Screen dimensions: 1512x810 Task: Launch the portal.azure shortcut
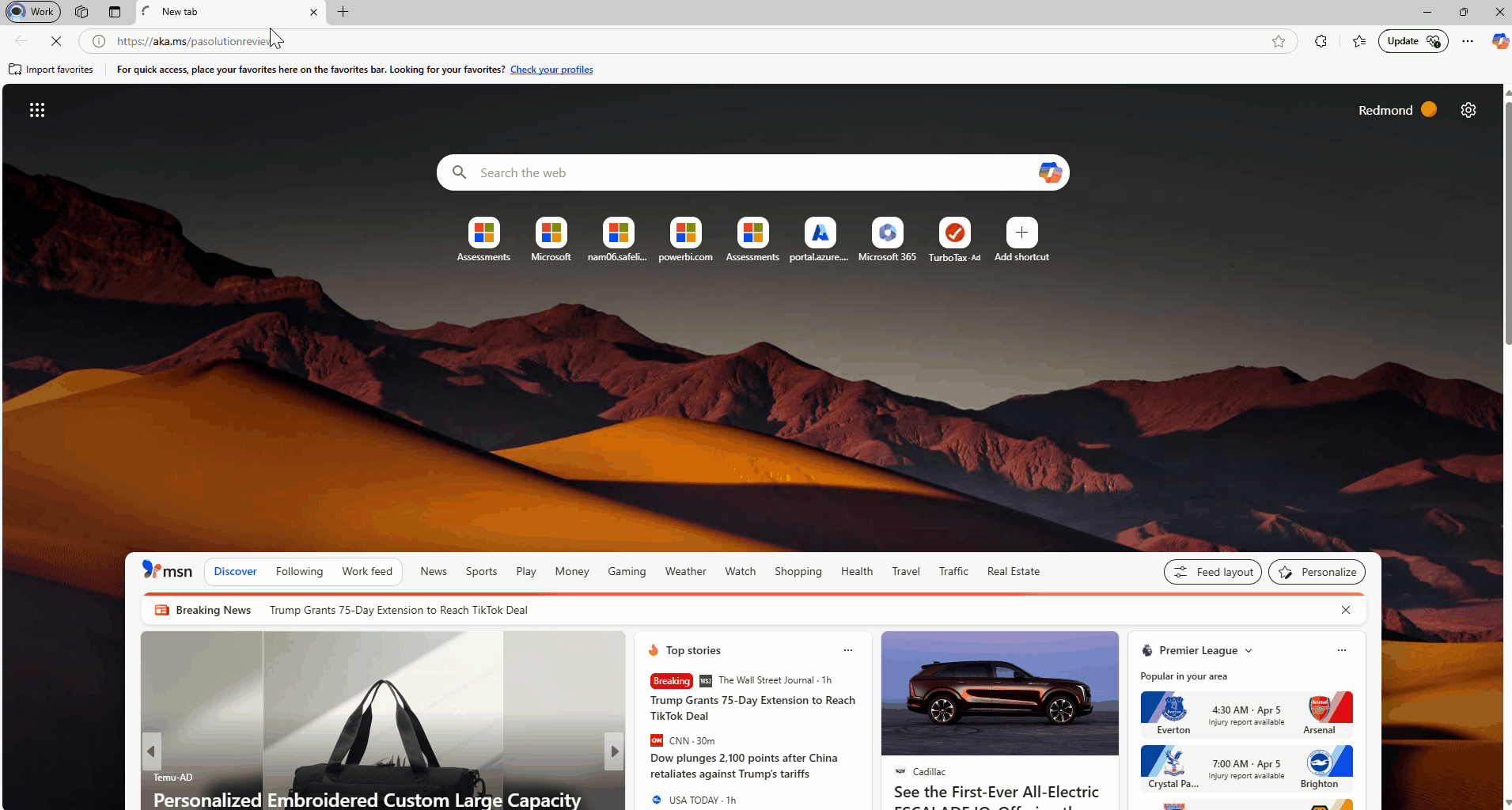point(819,237)
